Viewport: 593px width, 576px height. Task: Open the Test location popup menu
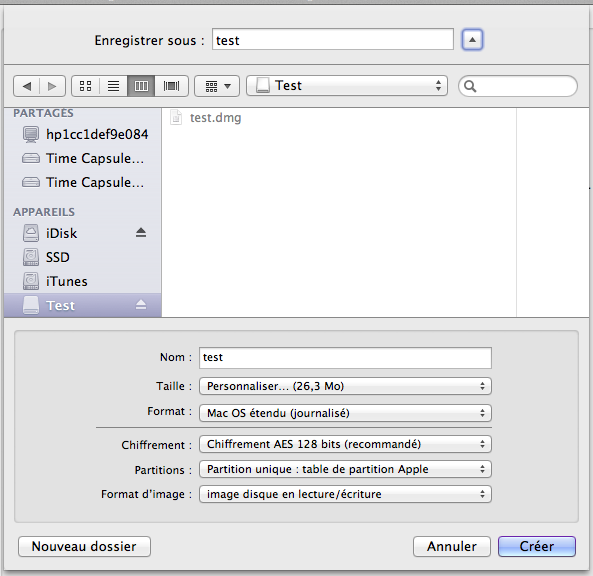(x=347, y=85)
